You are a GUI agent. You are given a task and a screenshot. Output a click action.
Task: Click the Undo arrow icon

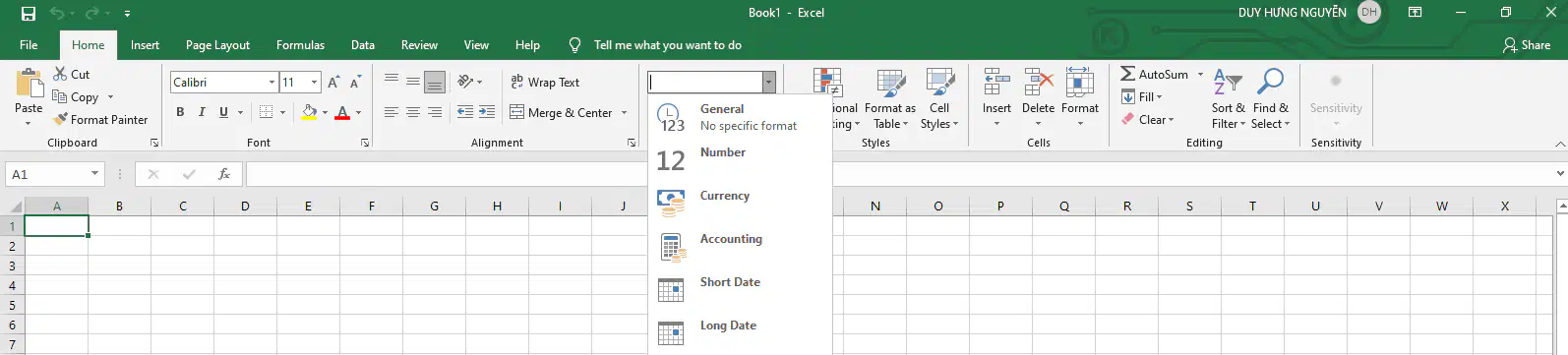pyautogui.click(x=57, y=14)
